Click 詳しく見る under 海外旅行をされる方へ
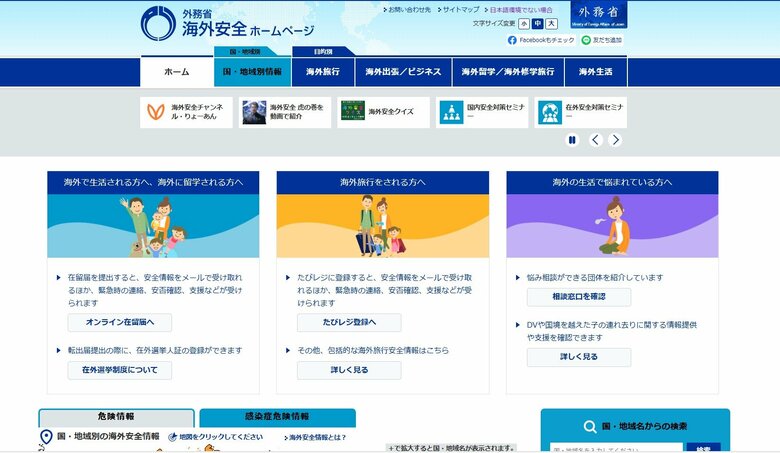 pos(349,370)
